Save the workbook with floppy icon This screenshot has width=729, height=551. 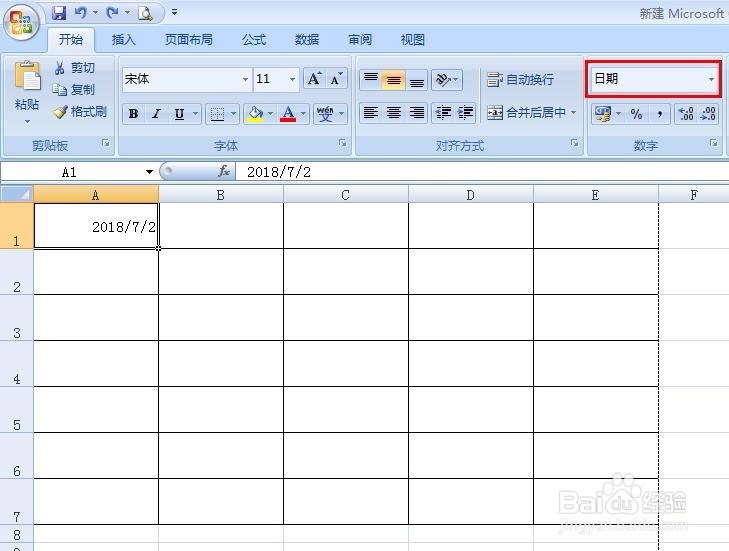(x=59, y=13)
